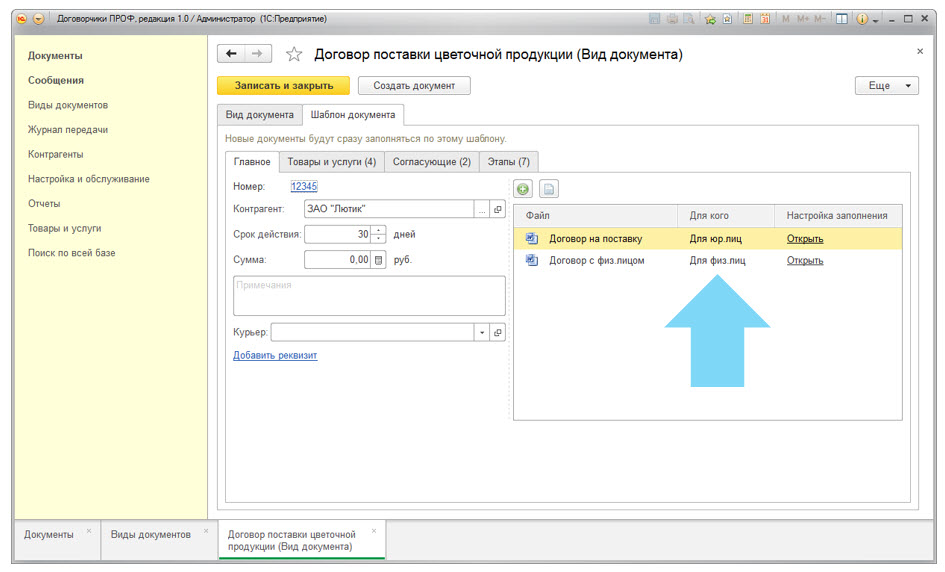Click the printer icon in title bar
945x572 pixels.
pos(672,19)
